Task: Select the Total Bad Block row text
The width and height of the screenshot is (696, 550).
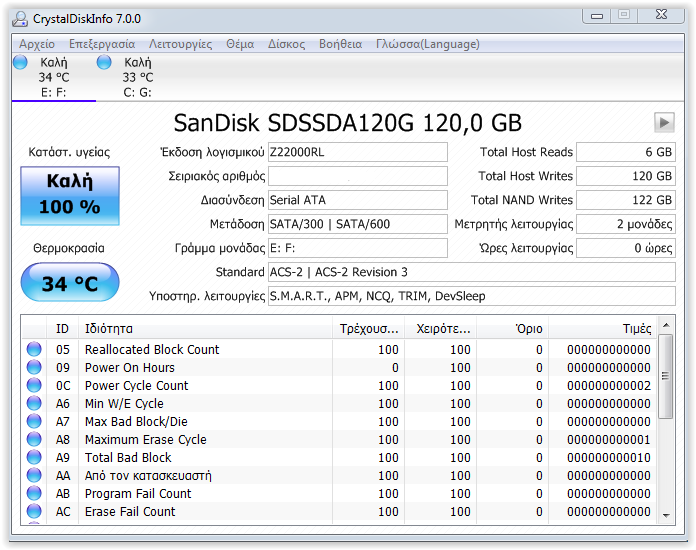Action: coord(128,458)
